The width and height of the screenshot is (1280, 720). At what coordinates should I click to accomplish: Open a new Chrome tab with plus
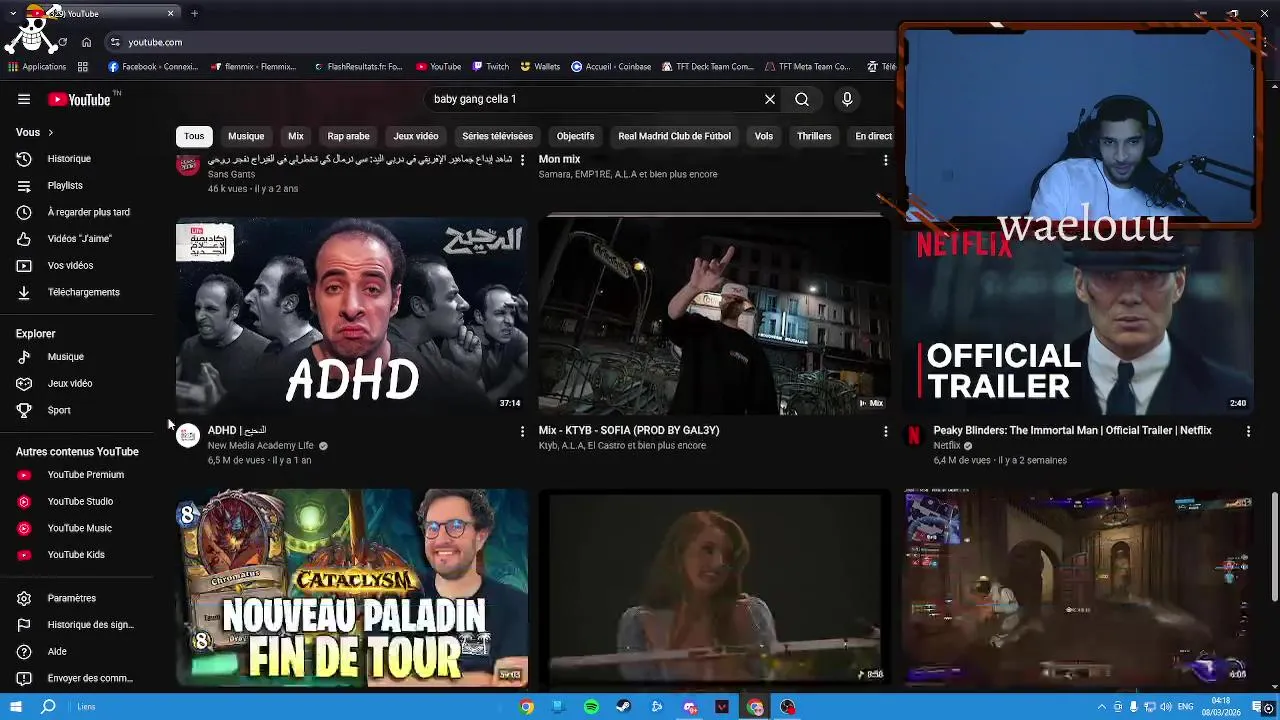(x=194, y=13)
